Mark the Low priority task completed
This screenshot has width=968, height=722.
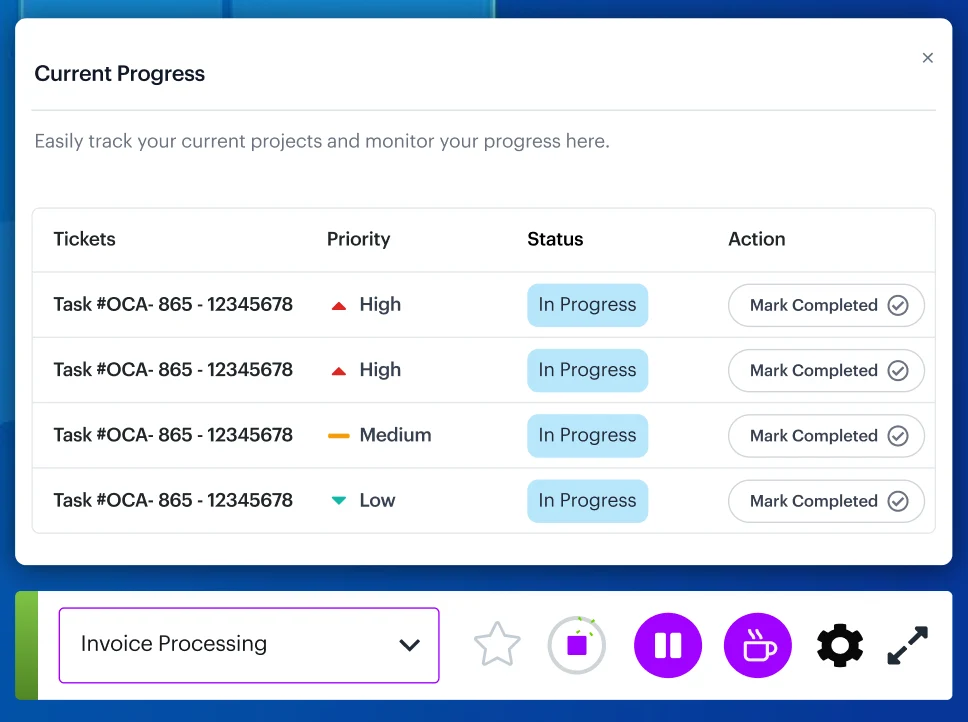826,501
